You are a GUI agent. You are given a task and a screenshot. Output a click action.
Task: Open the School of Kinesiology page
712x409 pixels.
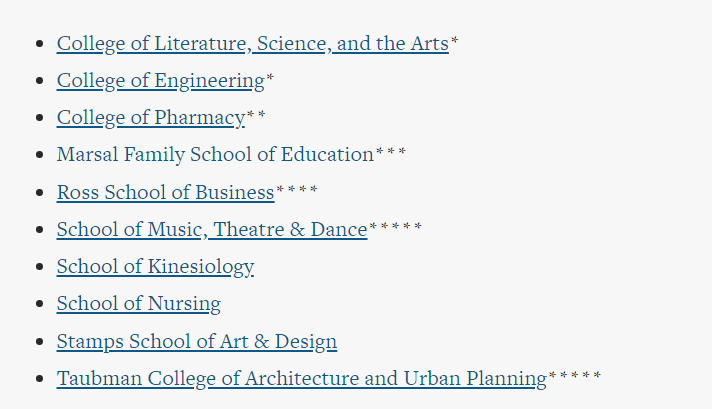(155, 267)
